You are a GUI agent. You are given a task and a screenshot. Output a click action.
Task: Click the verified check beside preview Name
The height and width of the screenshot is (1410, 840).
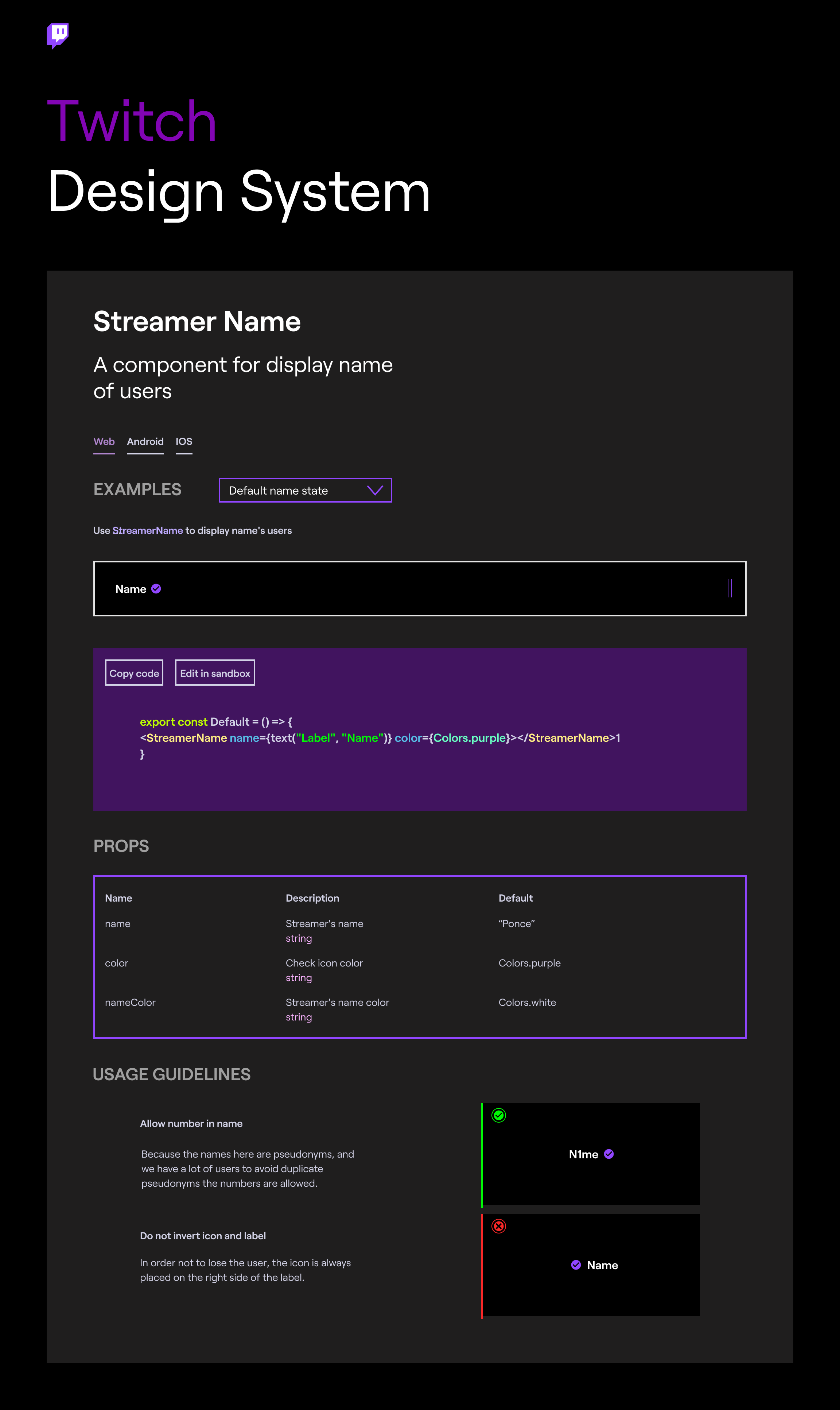point(156,589)
